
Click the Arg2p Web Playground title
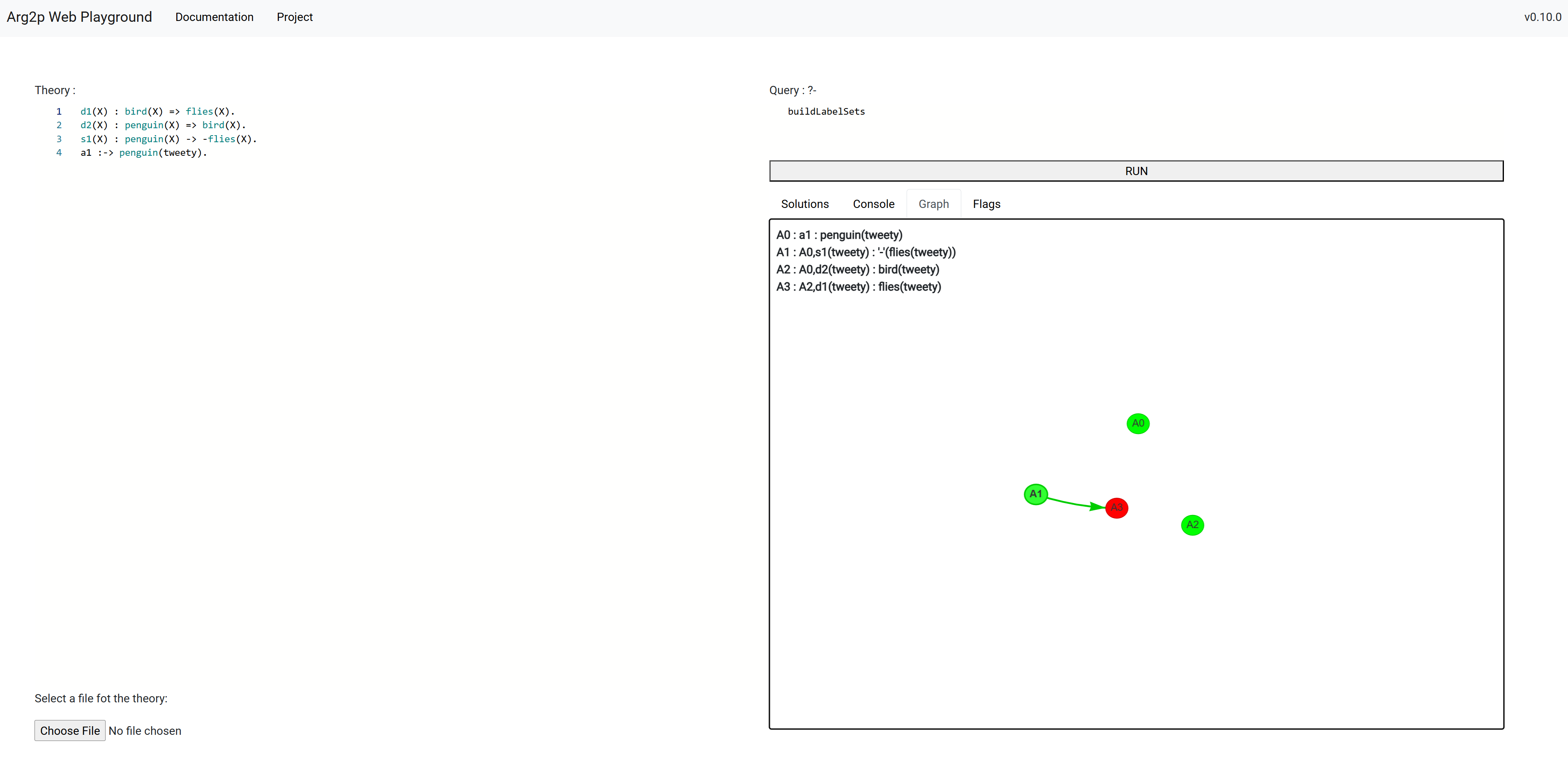click(79, 17)
